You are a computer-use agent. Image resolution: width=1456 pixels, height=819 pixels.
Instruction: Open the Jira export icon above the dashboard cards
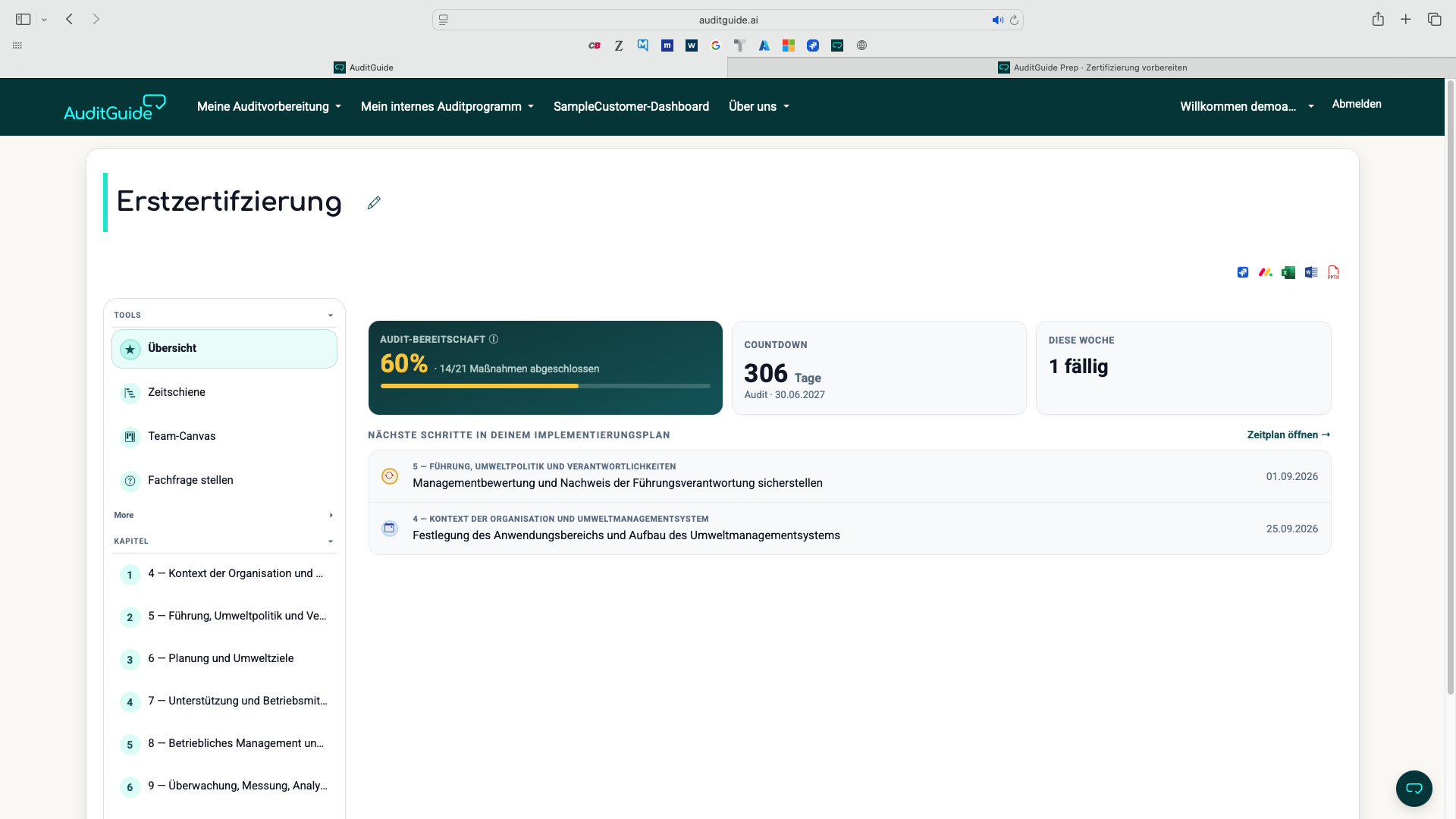1243,272
